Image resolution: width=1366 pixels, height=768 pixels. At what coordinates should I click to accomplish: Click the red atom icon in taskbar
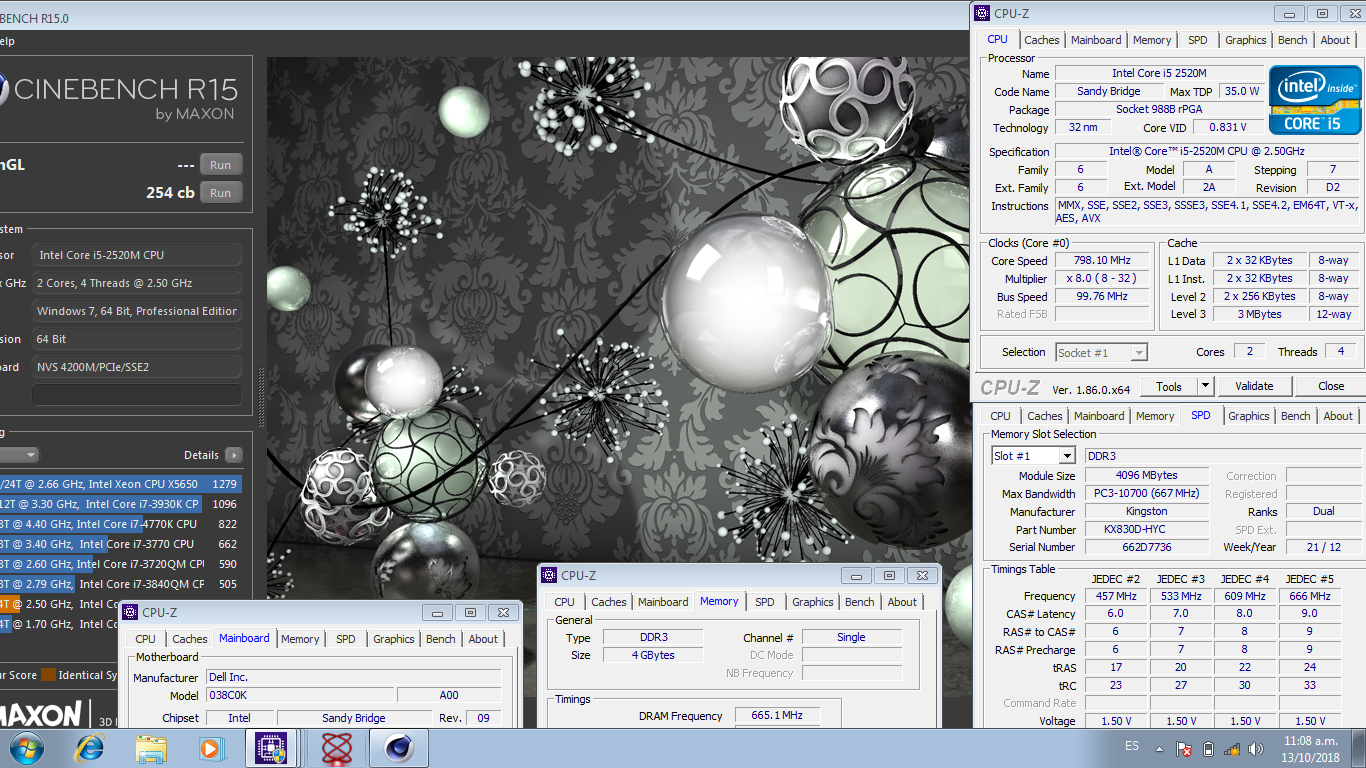[337, 748]
